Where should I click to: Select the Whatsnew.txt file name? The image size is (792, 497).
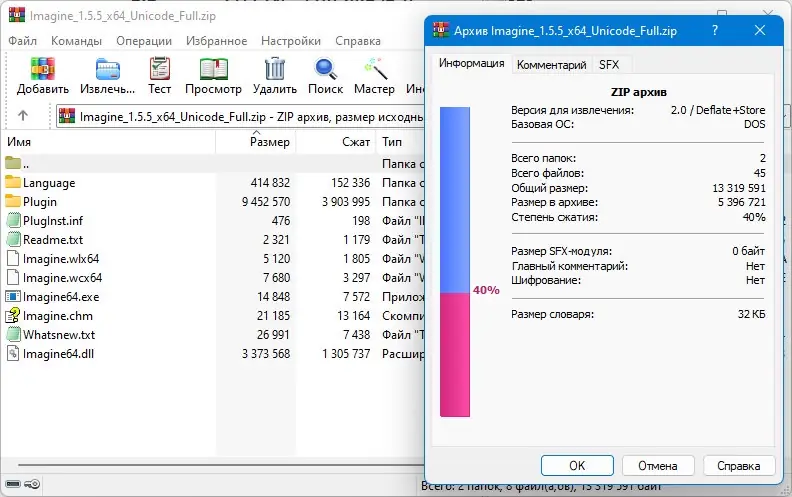[59, 335]
